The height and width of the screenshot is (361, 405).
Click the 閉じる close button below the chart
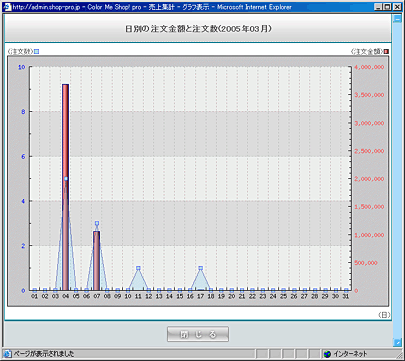coord(198,334)
